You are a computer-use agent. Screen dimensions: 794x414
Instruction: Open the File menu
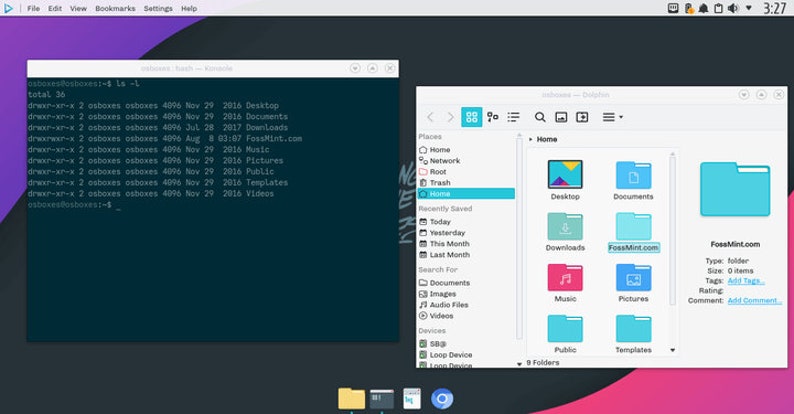(33, 9)
